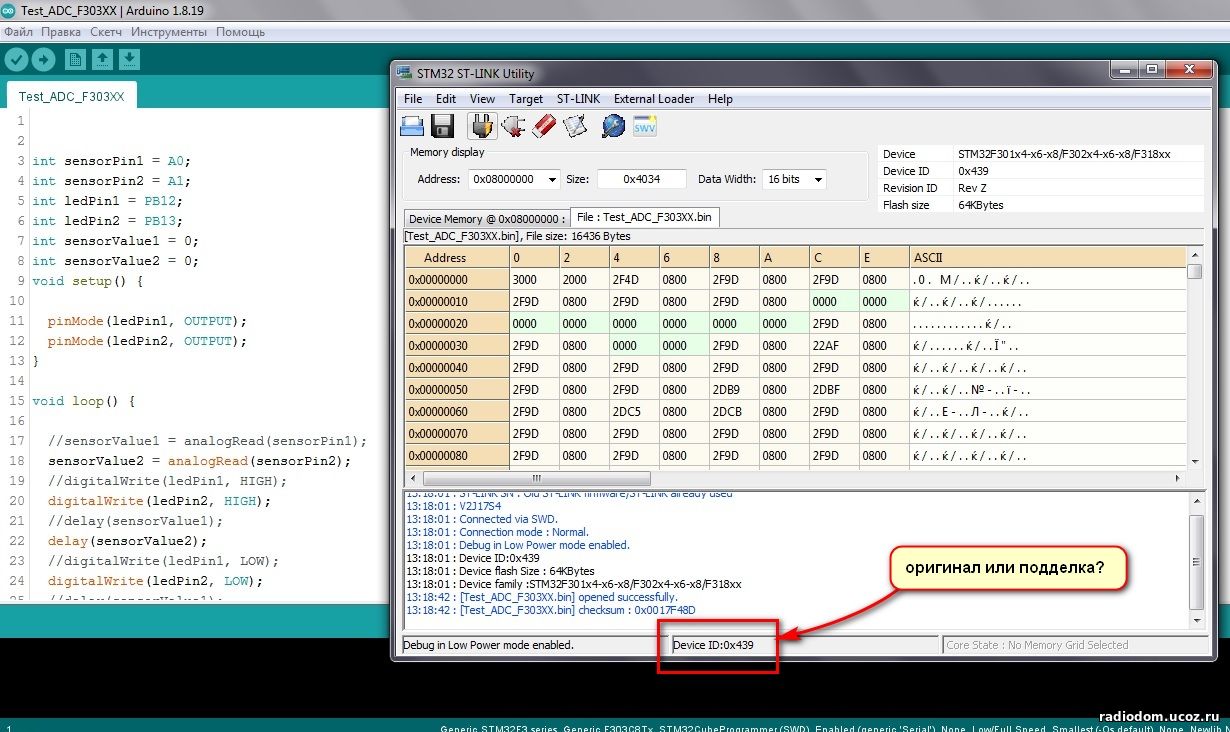The width and height of the screenshot is (1230, 732).
Task: Click MCU core globe icon
Action: [x=613, y=125]
